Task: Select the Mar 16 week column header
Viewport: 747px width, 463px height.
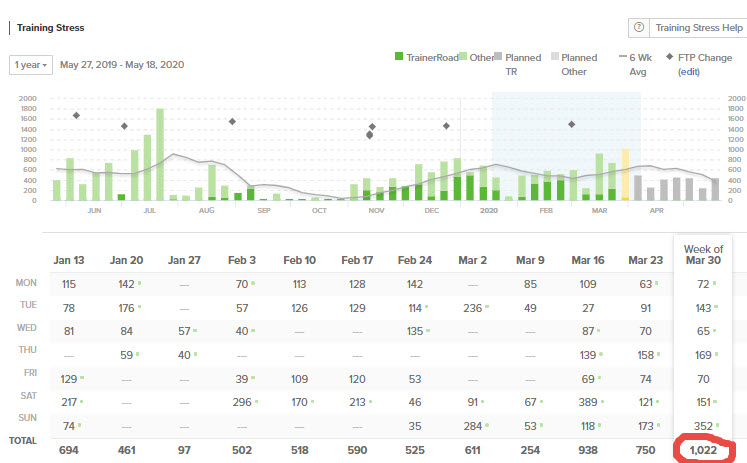Action: [x=588, y=260]
